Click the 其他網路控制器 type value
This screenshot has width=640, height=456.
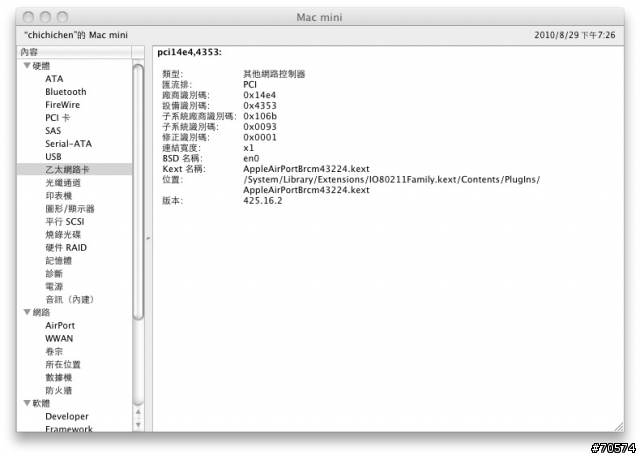pos(274,74)
